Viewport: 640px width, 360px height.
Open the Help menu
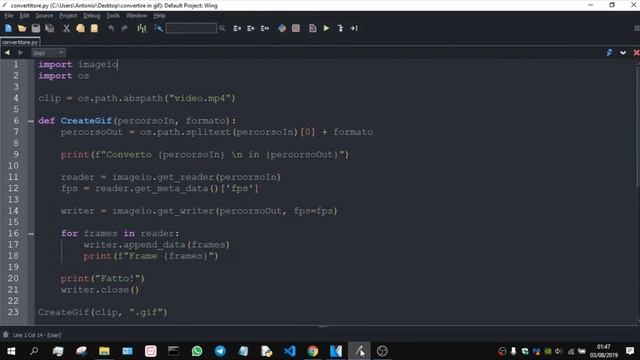tap(160, 16)
